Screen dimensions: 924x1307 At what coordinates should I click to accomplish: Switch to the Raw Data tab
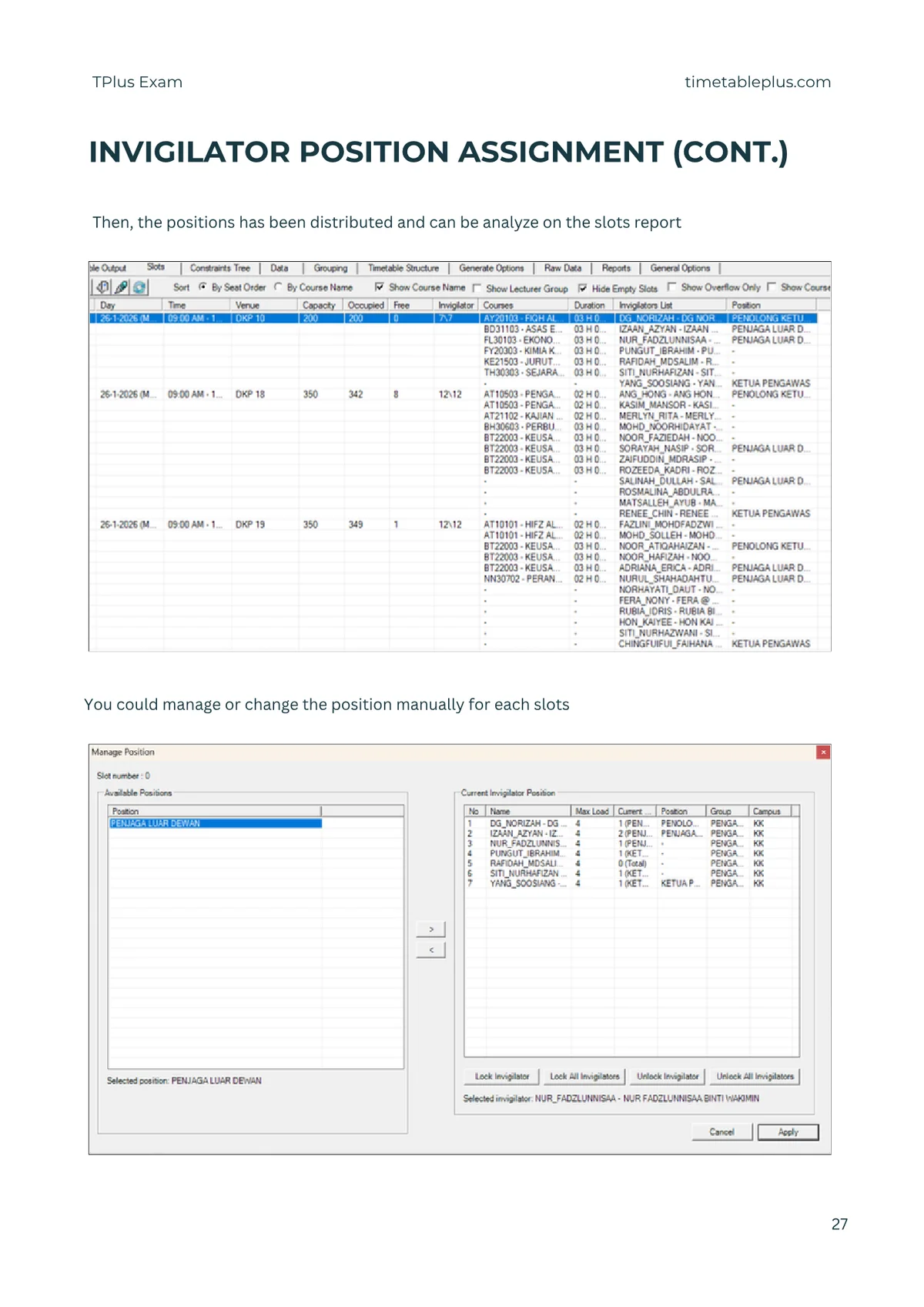pyautogui.click(x=563, y=268)
